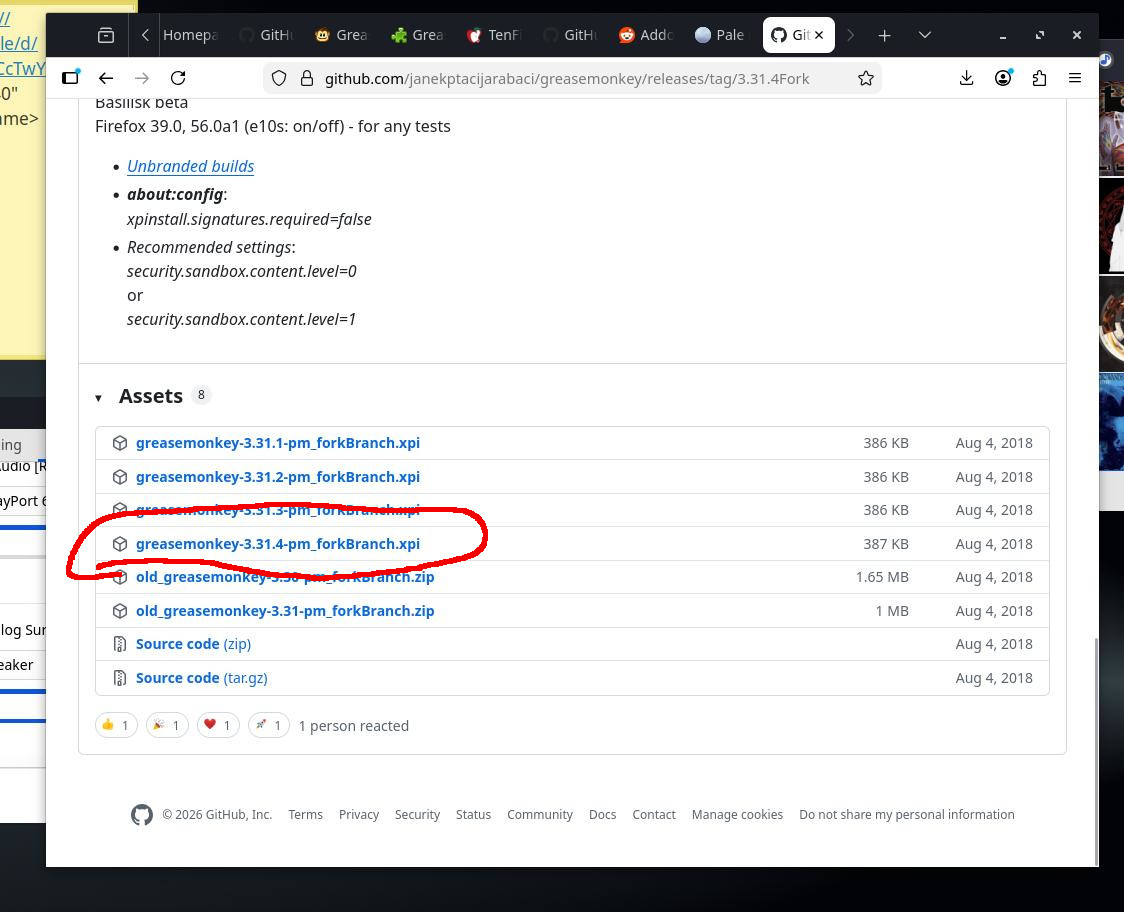Open the Community footer link
This screenshot has width=1124, height=912.
[540, 814]
